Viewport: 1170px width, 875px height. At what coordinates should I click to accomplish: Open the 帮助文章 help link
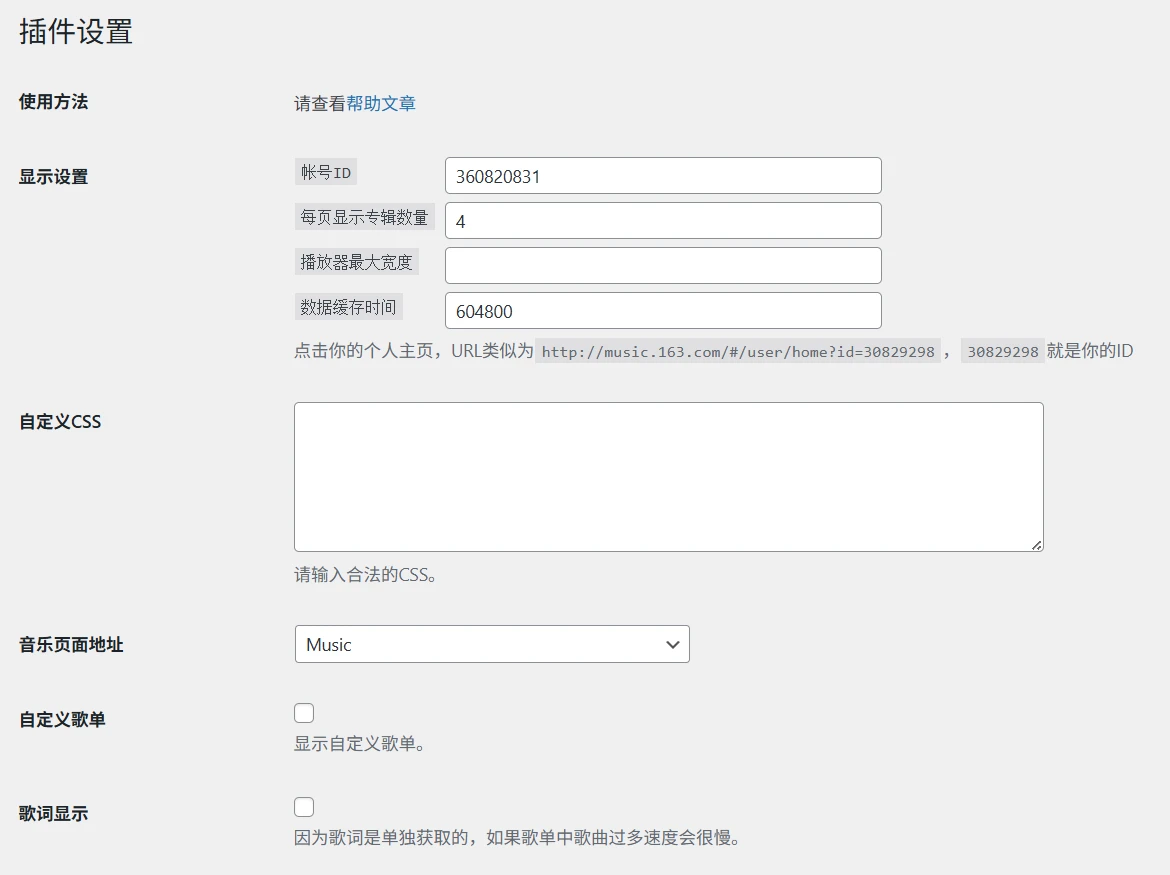click(x=381, y=103)
